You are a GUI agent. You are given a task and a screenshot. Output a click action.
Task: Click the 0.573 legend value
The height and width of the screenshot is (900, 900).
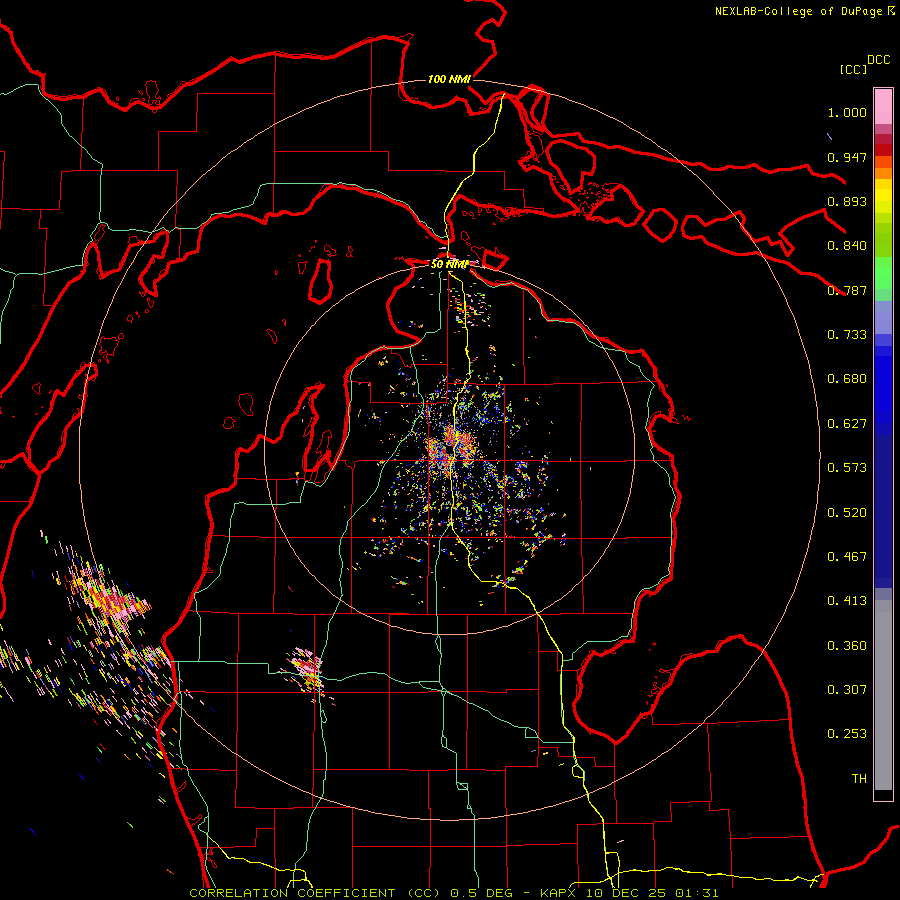coord(847,468)
